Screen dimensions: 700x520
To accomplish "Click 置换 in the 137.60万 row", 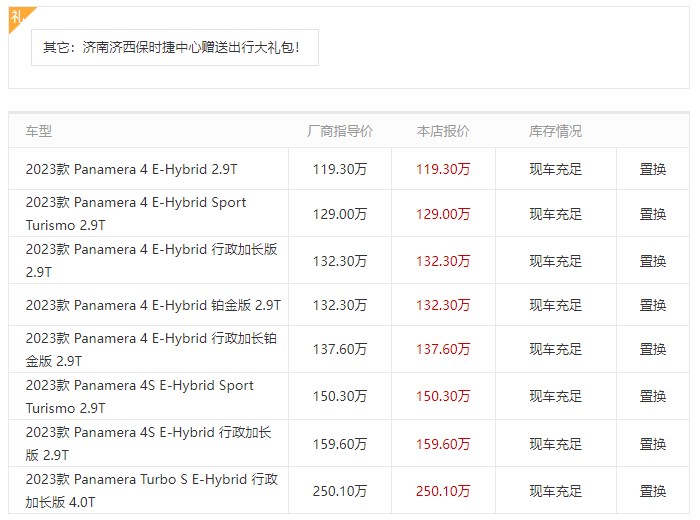I will pos(653,349).
